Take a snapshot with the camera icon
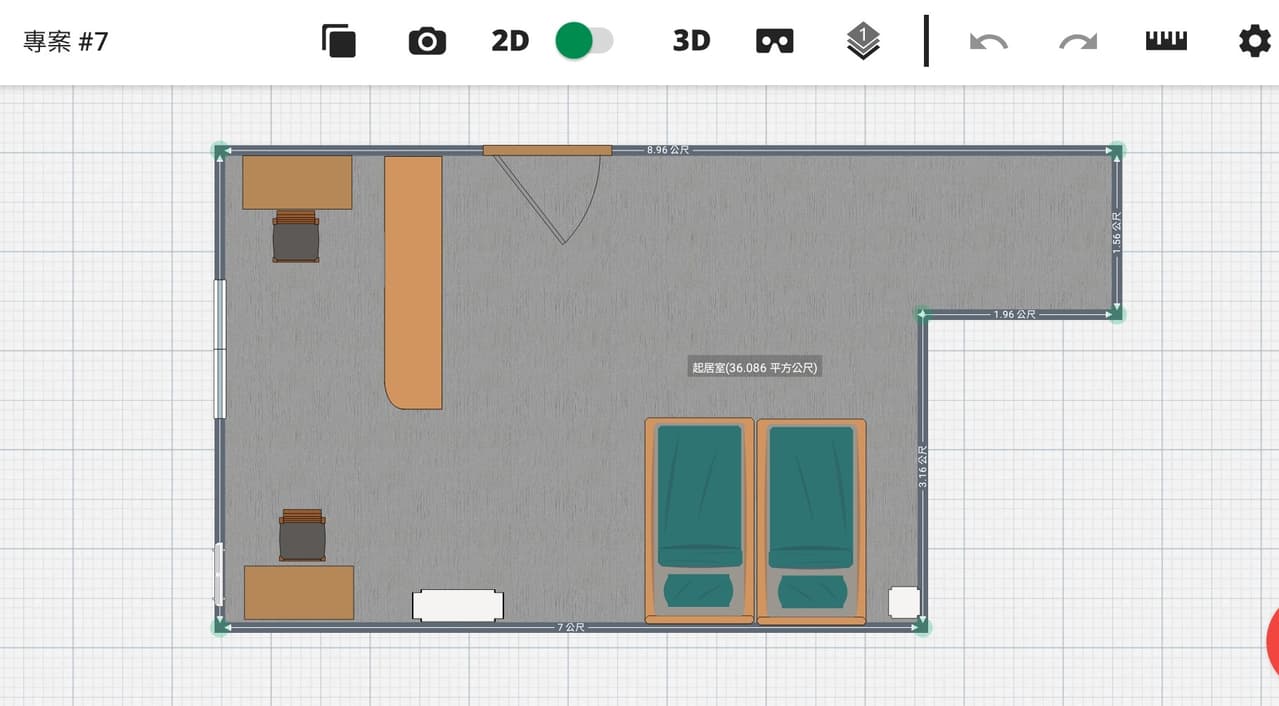 (x=427, y=41)
